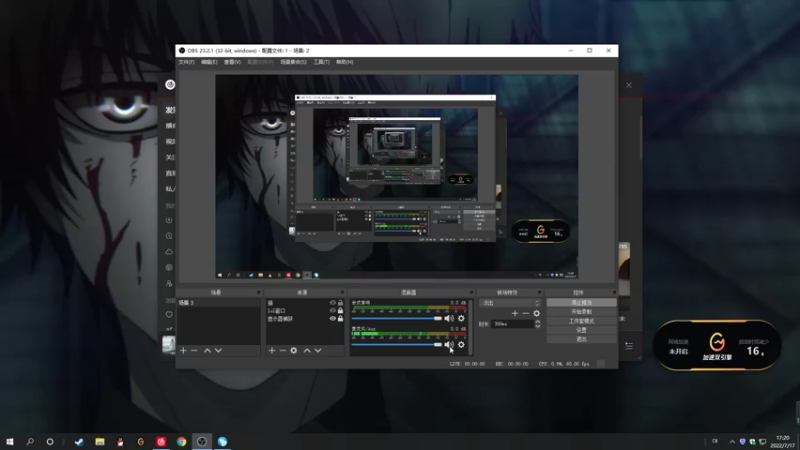This screenshot has height=450, width=800.
Task: Open the 查看(V) menu
Action: click(232, 62)
